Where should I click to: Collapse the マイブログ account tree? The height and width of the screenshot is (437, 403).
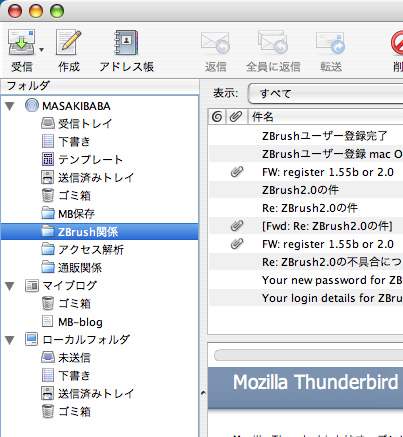point(10,286)
